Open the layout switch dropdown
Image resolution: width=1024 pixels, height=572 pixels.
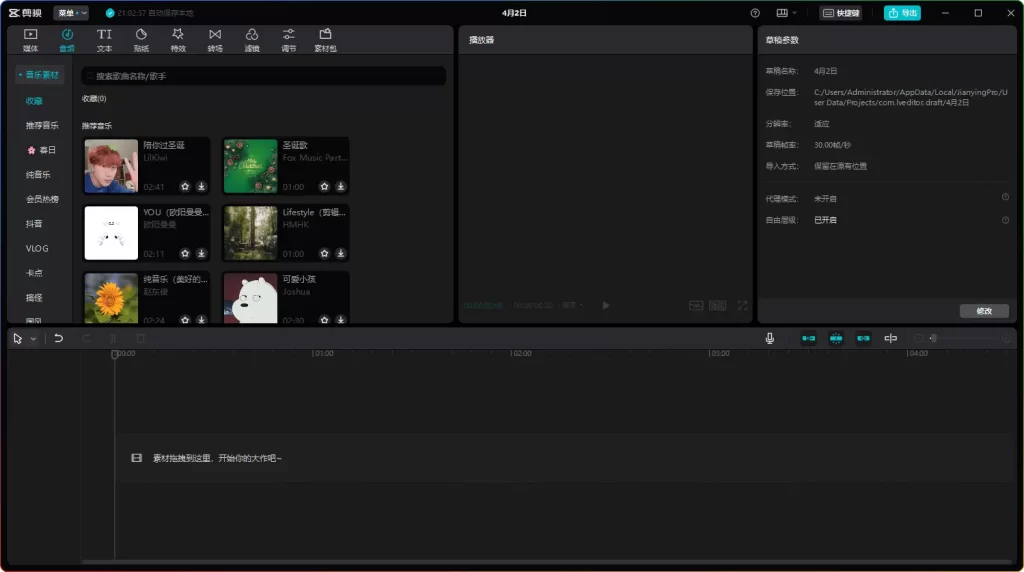click(x=786, y=13)
